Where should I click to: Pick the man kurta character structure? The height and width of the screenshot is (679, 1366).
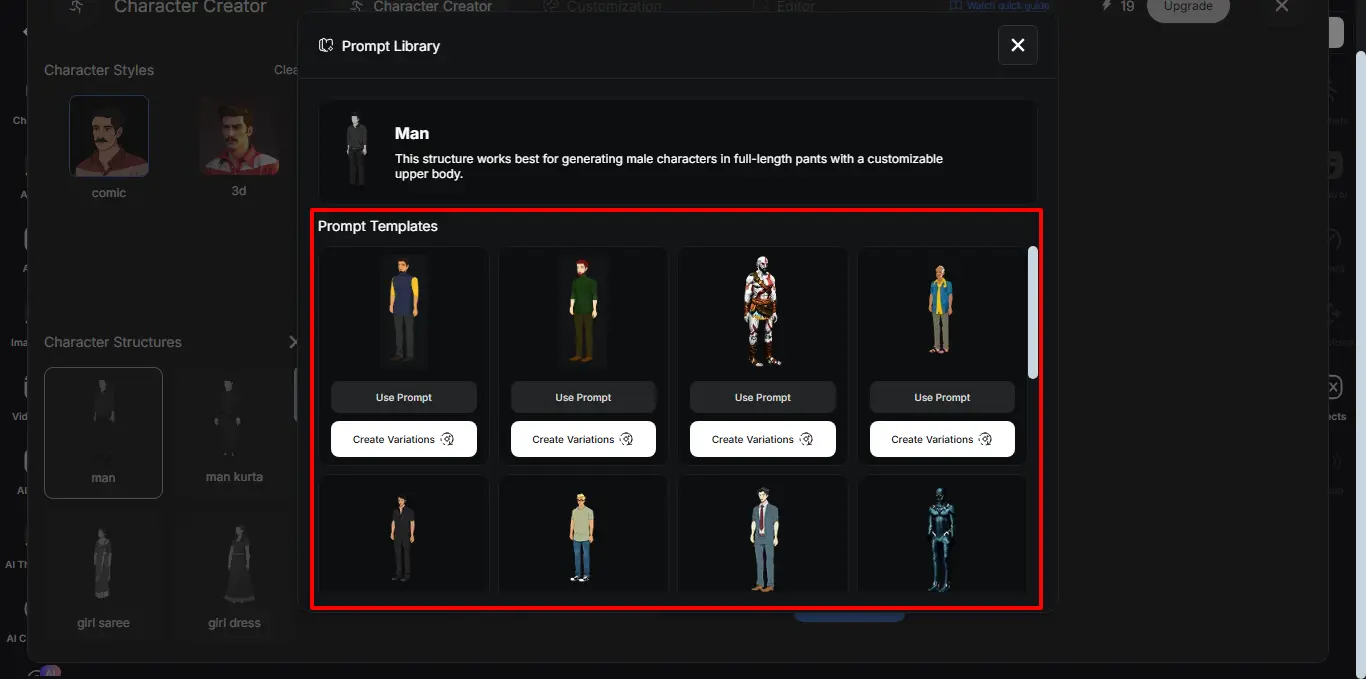pos(234,432)
